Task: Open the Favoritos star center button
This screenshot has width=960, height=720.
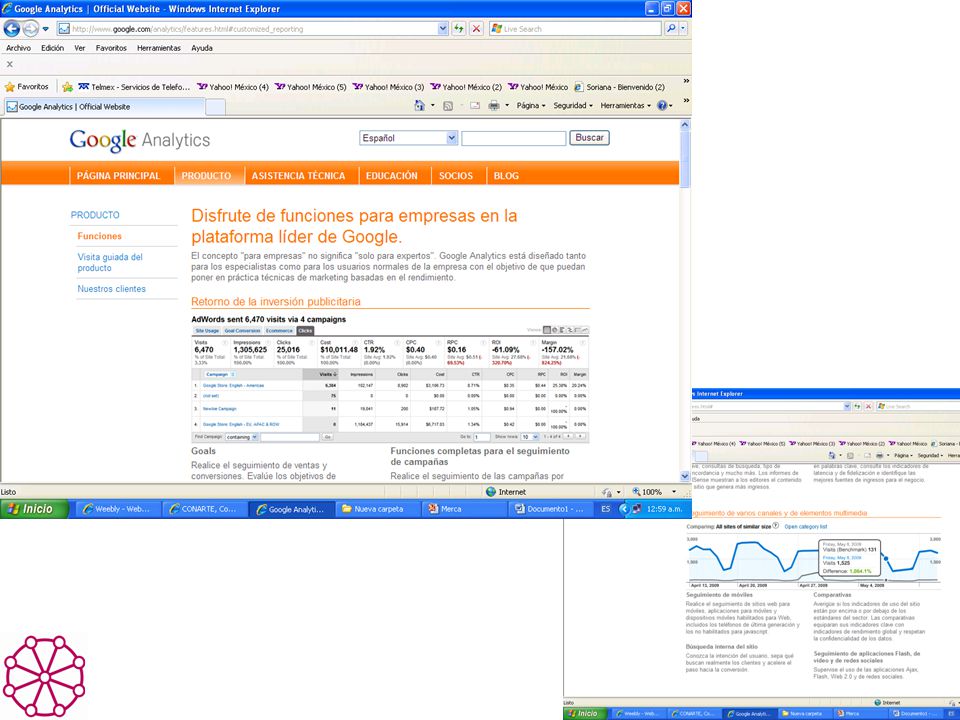Action: tap(26, 87)
